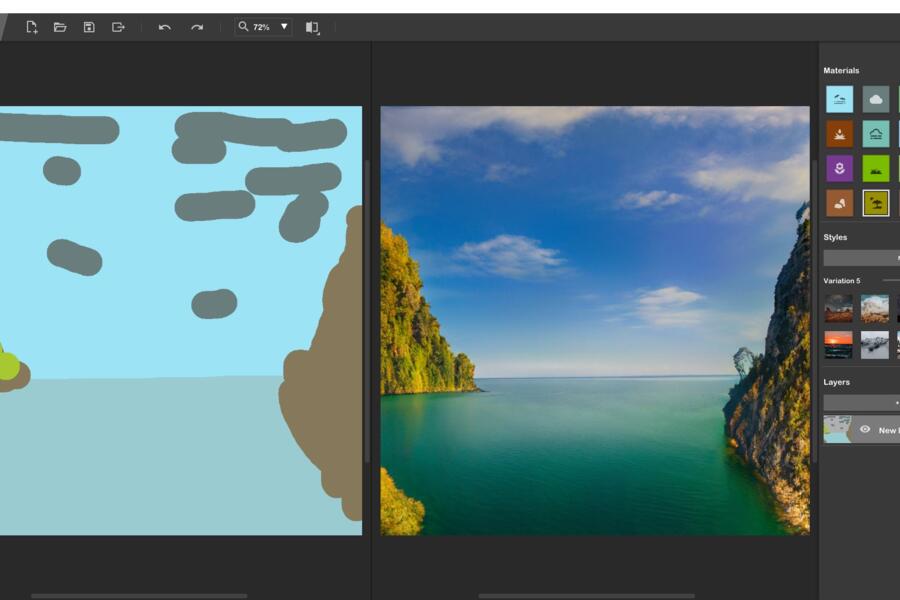Create a new file from toolbar
Screen dimensions: 900x600
(x=32, y=27)
